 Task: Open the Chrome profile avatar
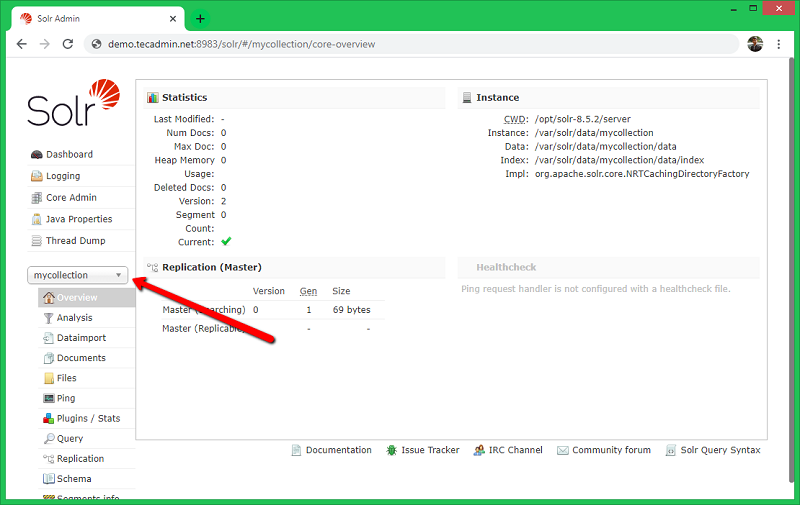coord(755,44)
